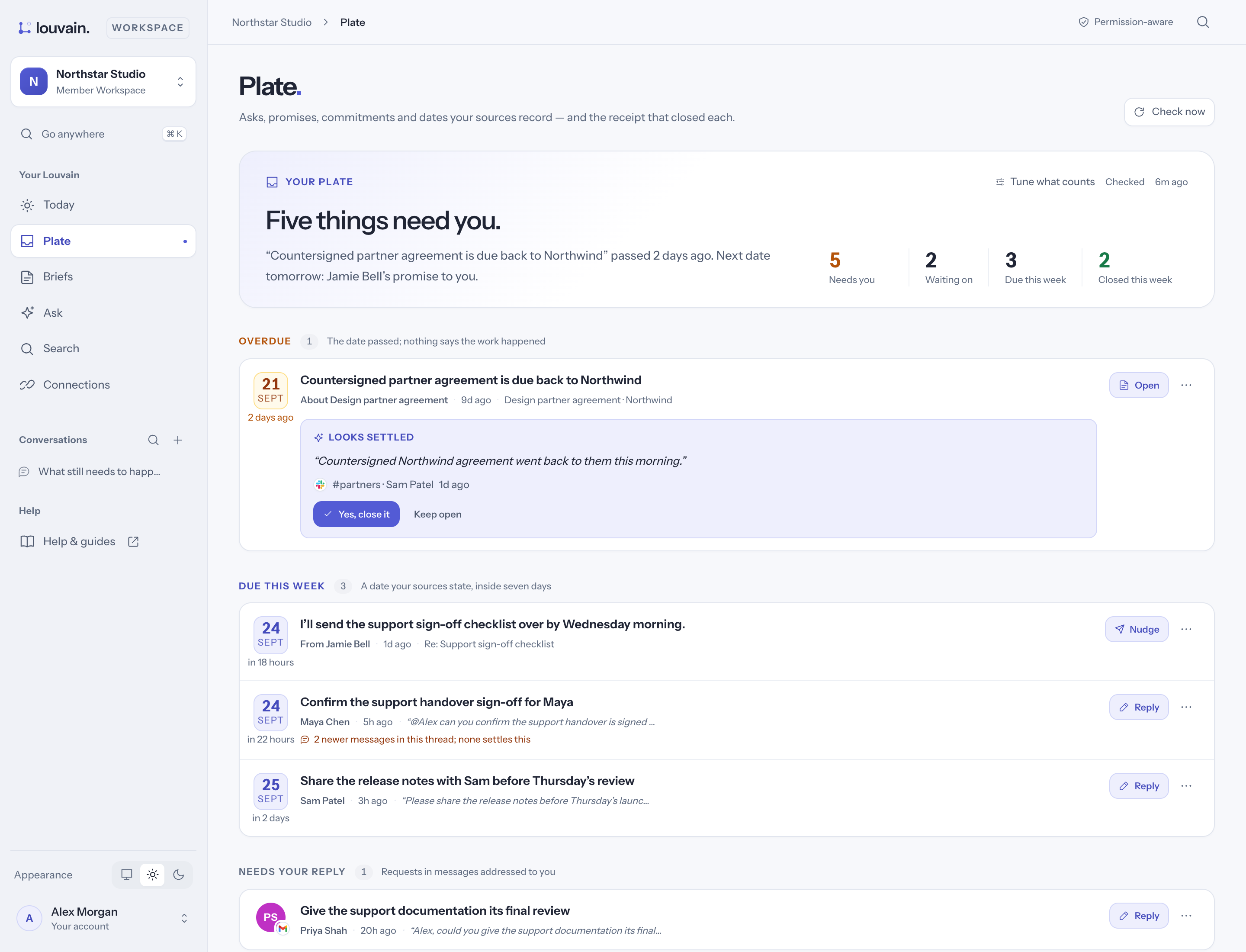Reply to Maya Chen's handover request
Viewport: 1246px width, 952px height.
(1138, 707)
